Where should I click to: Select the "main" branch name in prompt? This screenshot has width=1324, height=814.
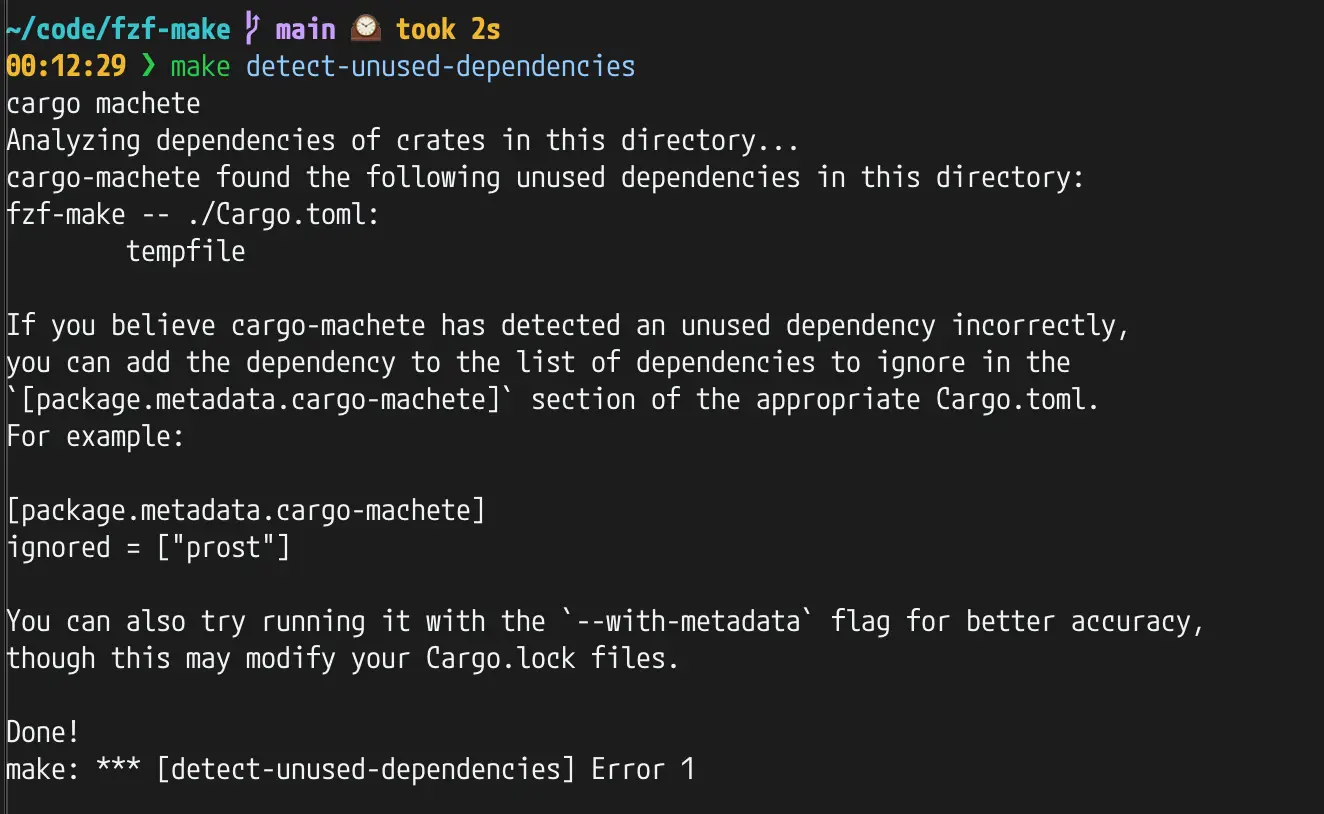[305, 29]
